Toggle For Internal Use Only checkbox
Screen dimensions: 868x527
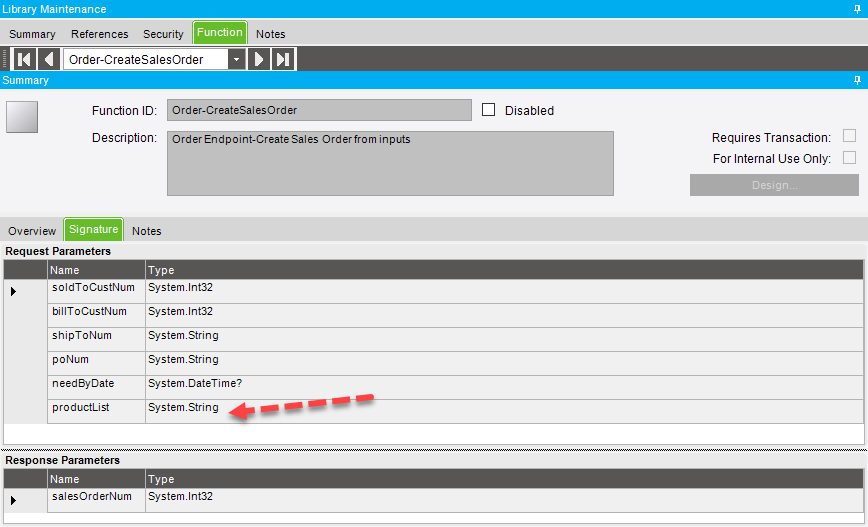[x=849, y=158]
